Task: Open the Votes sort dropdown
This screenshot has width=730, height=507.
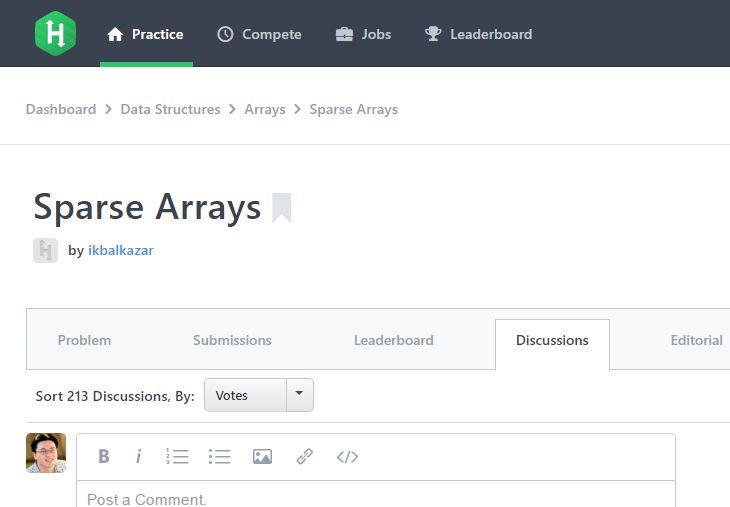Action: click(x=246, y=395)
